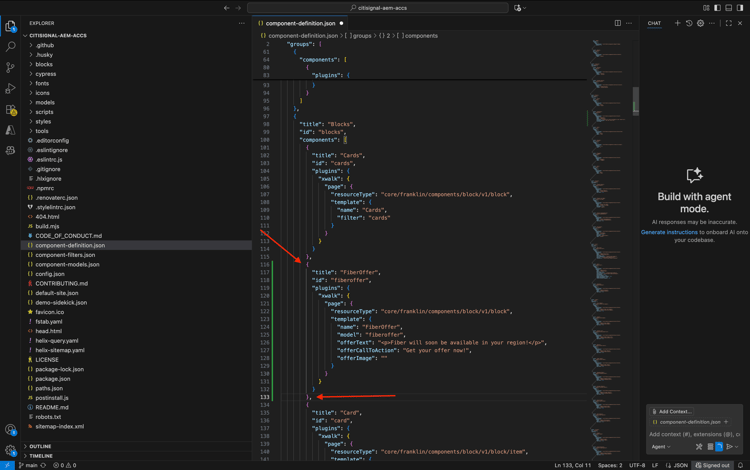Expand the blocks folder
The height and width of the screenshot is (470, 750).
44,64
